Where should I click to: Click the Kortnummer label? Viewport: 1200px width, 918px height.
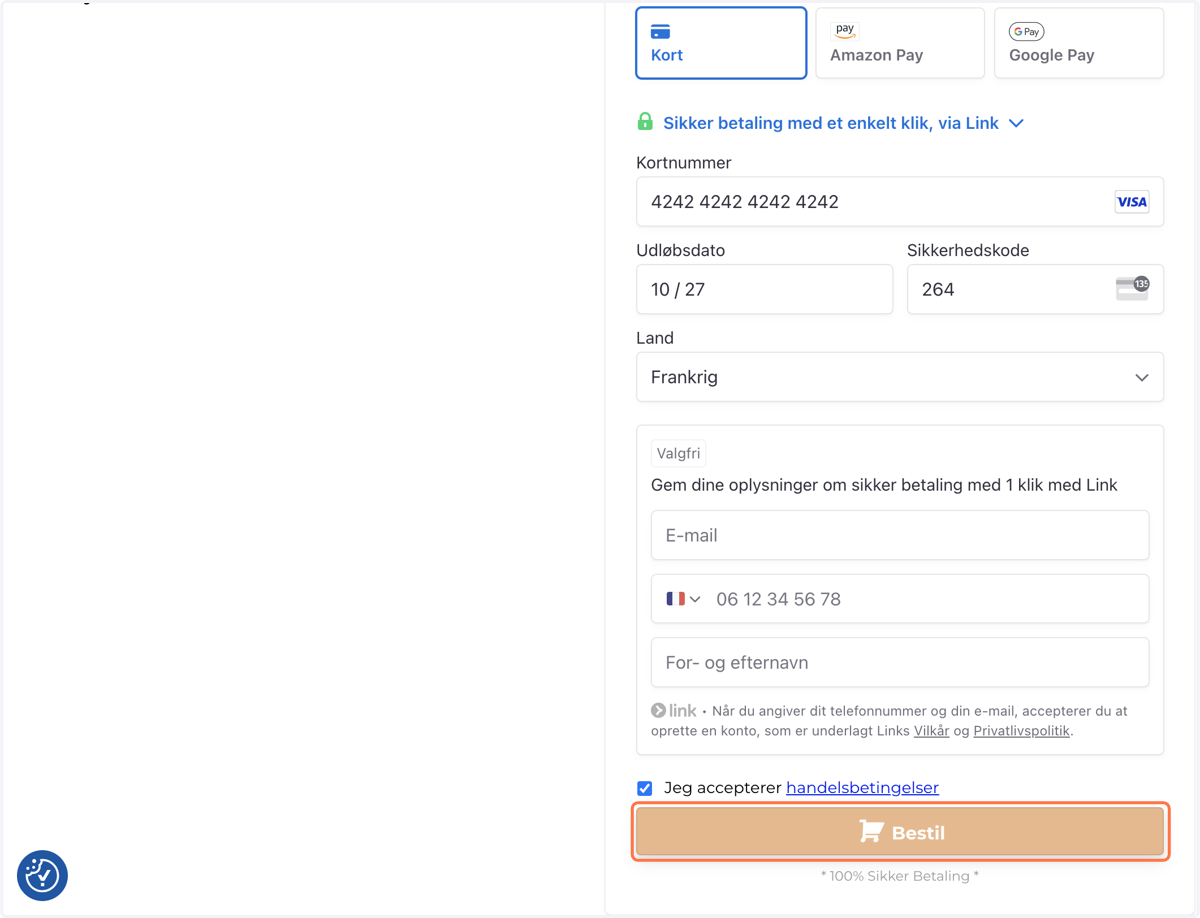[x=683, y=163]
